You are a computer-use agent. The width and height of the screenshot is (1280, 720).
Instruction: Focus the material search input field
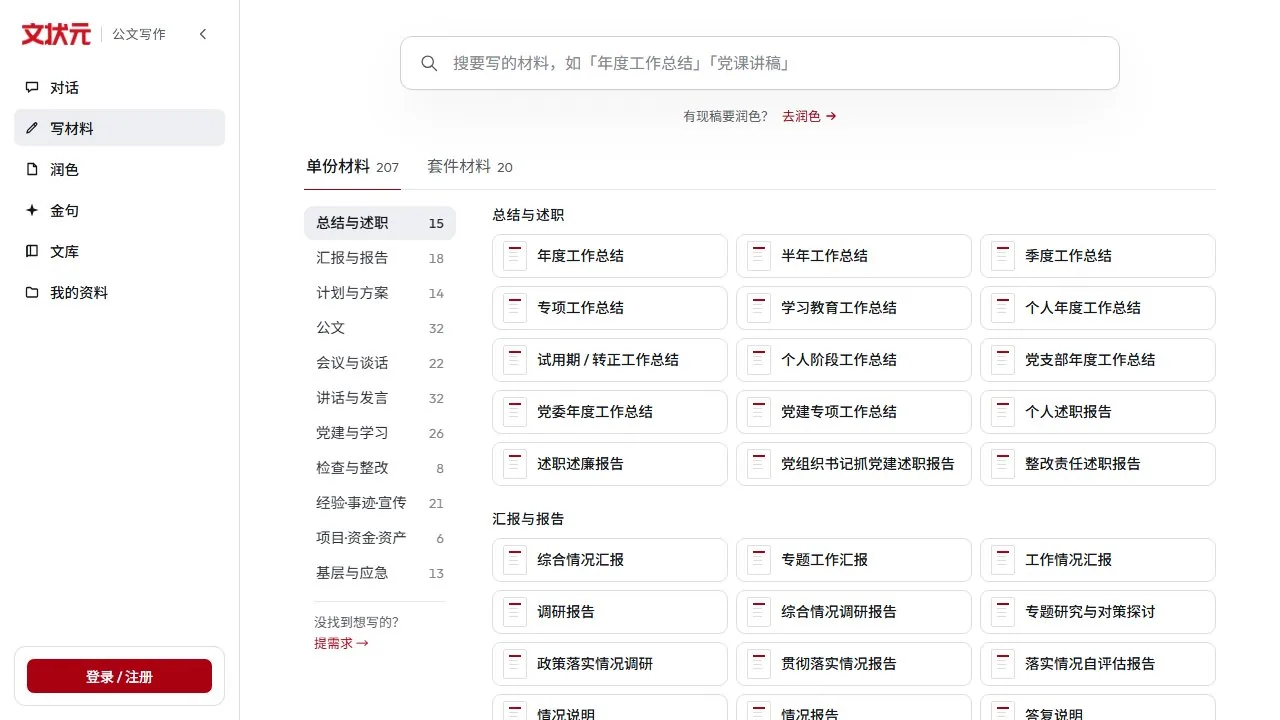coord(760,63)
